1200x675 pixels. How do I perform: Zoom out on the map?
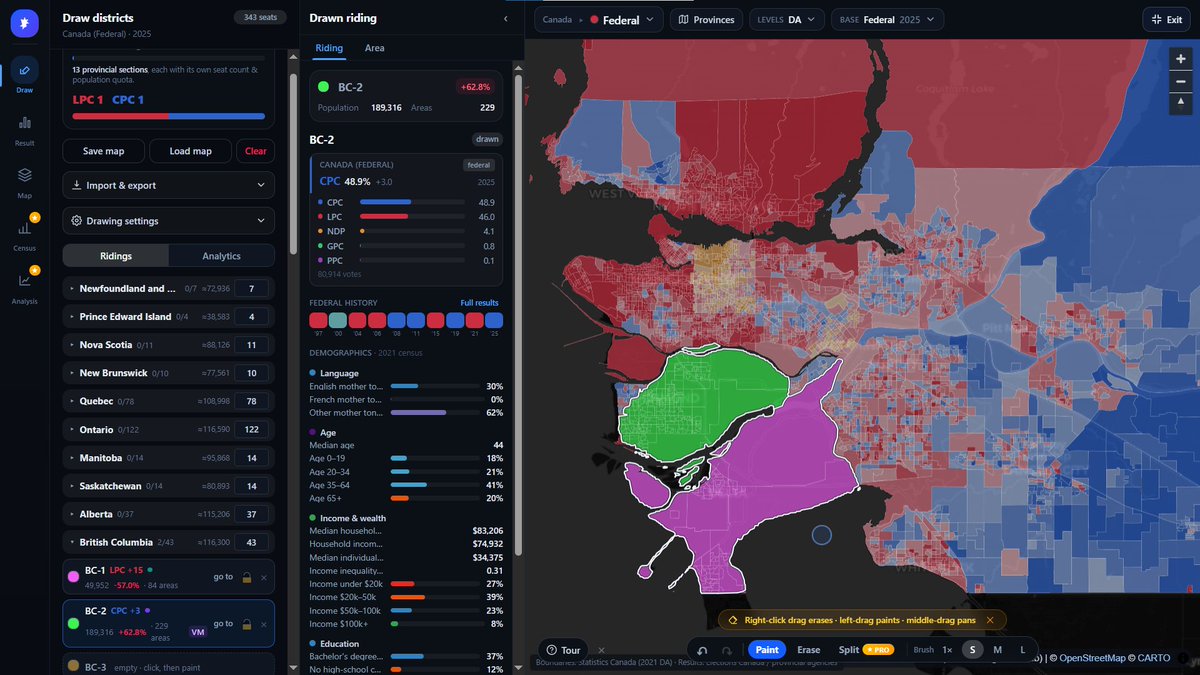[x=1181, y=81]
